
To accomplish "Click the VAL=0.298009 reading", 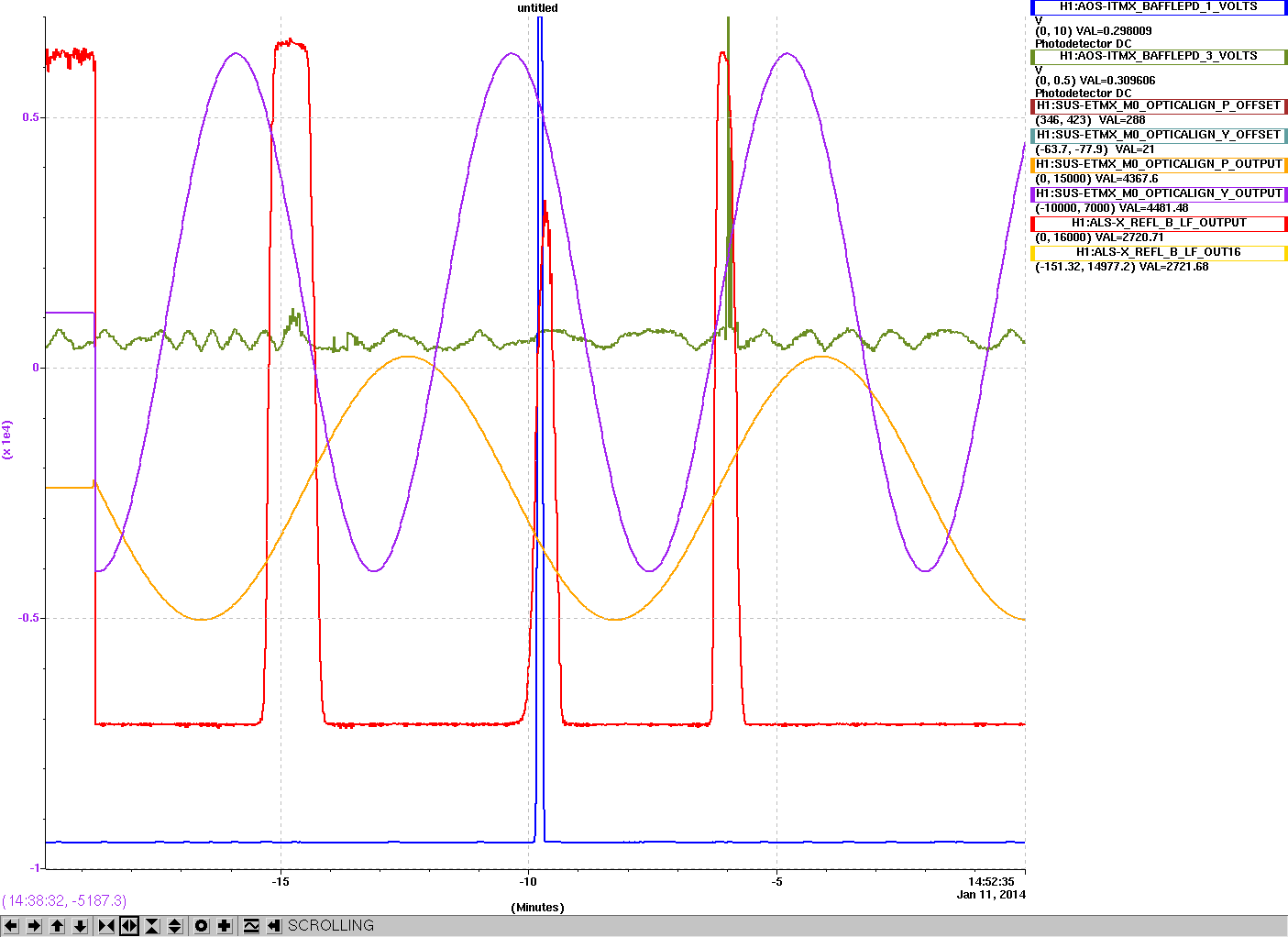I will 1114,31.
